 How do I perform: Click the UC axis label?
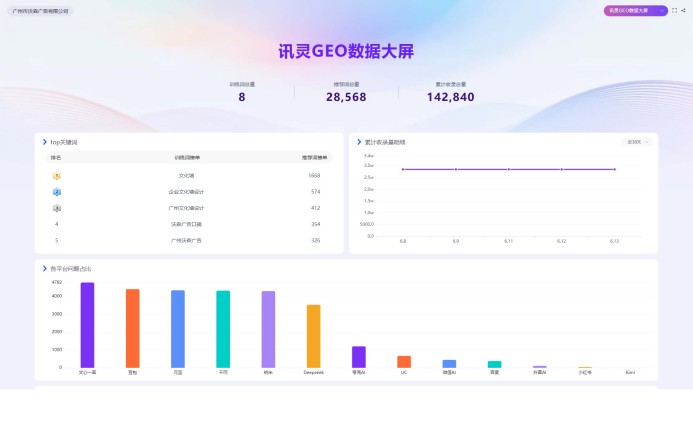click(x=404, y=372)
